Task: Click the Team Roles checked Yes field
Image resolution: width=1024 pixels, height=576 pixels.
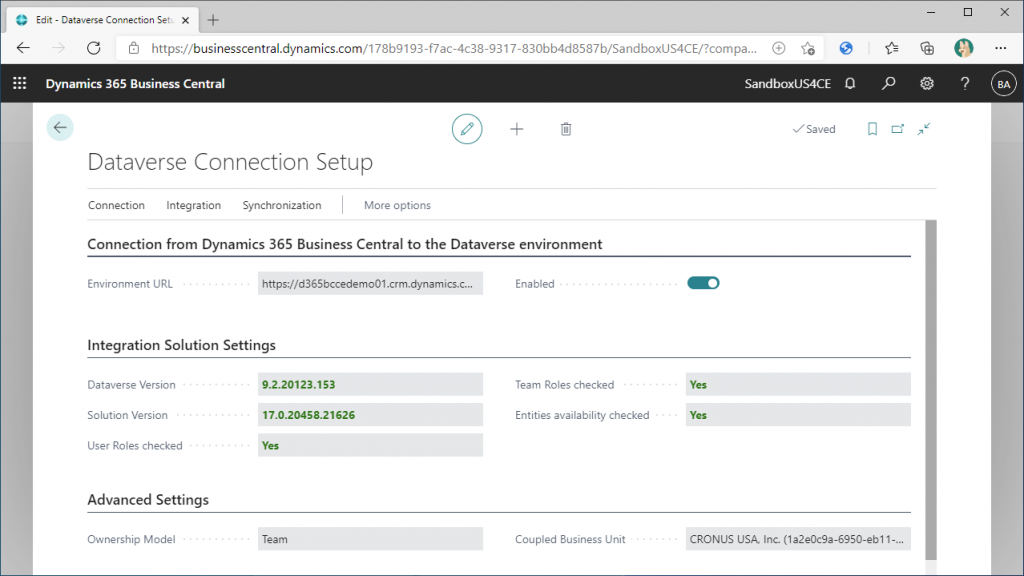Action: pyautogui.click(x=798, y=385)
